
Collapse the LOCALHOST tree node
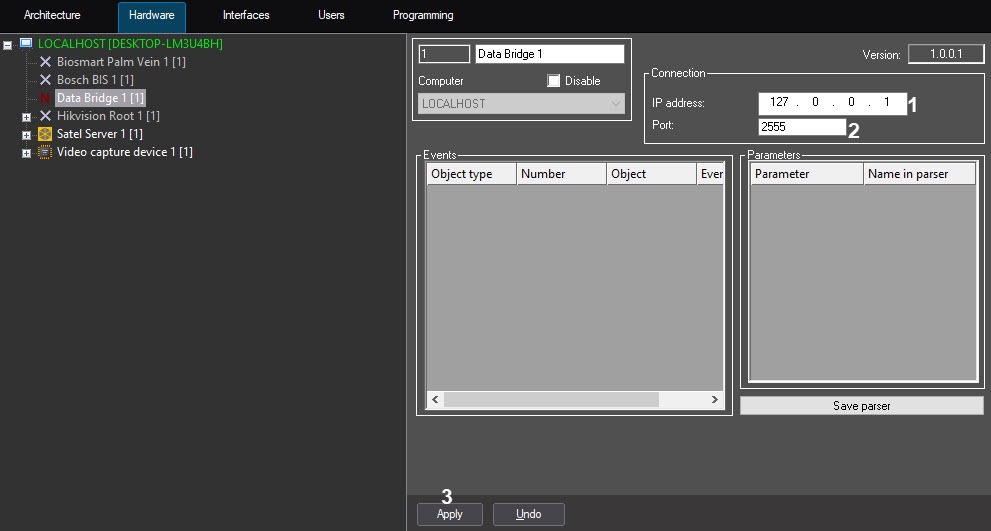coord(9,45)
